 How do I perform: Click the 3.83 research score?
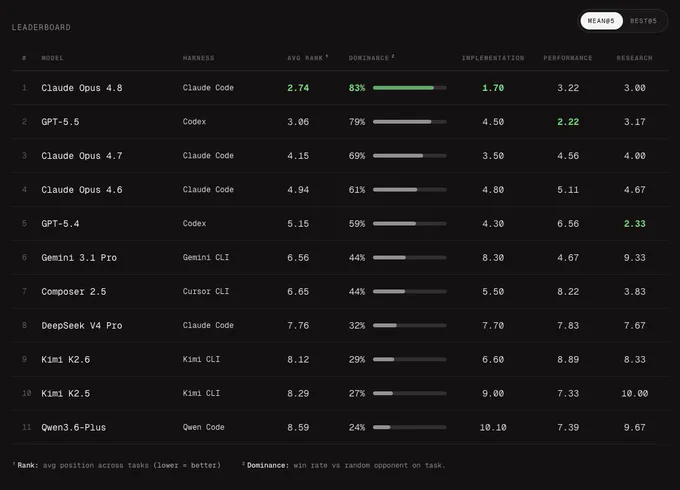[634, 291]
